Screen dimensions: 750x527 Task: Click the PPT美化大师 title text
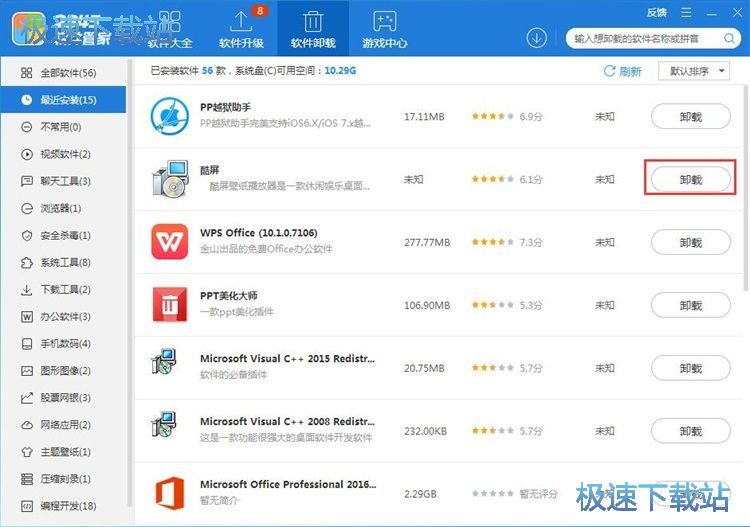coord(229,296)
